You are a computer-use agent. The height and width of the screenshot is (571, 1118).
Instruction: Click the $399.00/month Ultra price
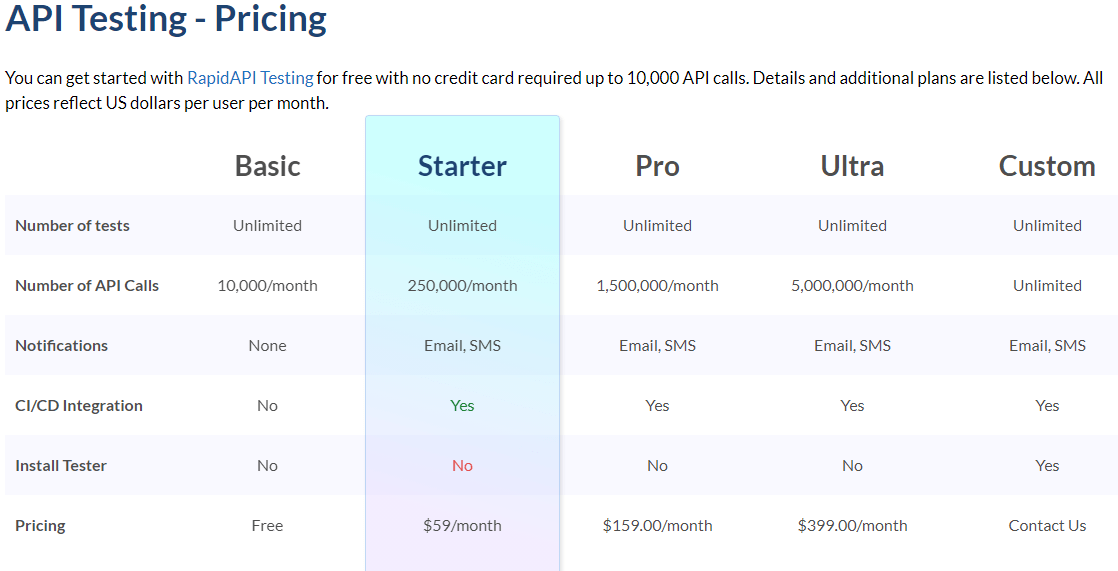[x=852, y=525]
